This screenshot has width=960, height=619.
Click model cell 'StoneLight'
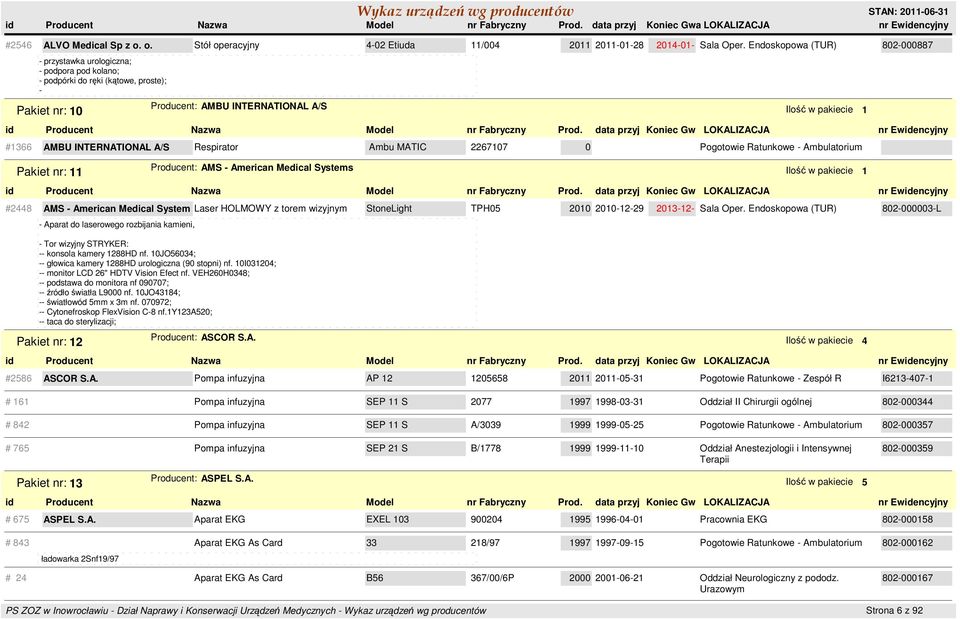coord(415,209)
